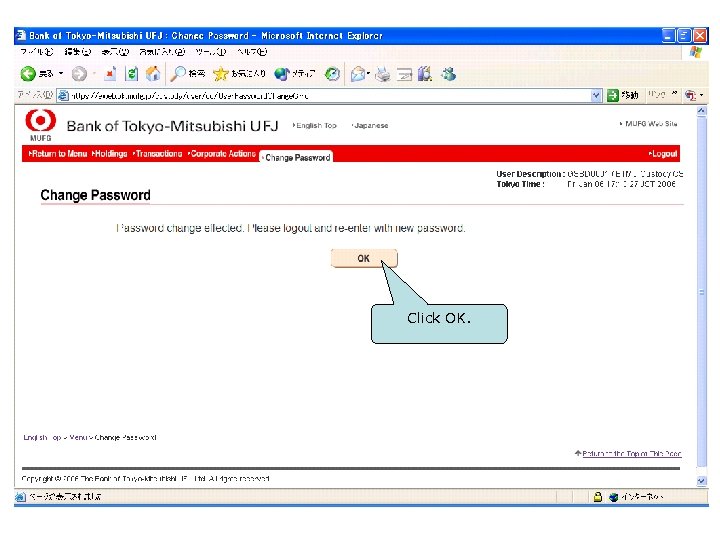Screen dimensions: 720x540
Task: Click the Refresh page icon
Action: point(132,73)
